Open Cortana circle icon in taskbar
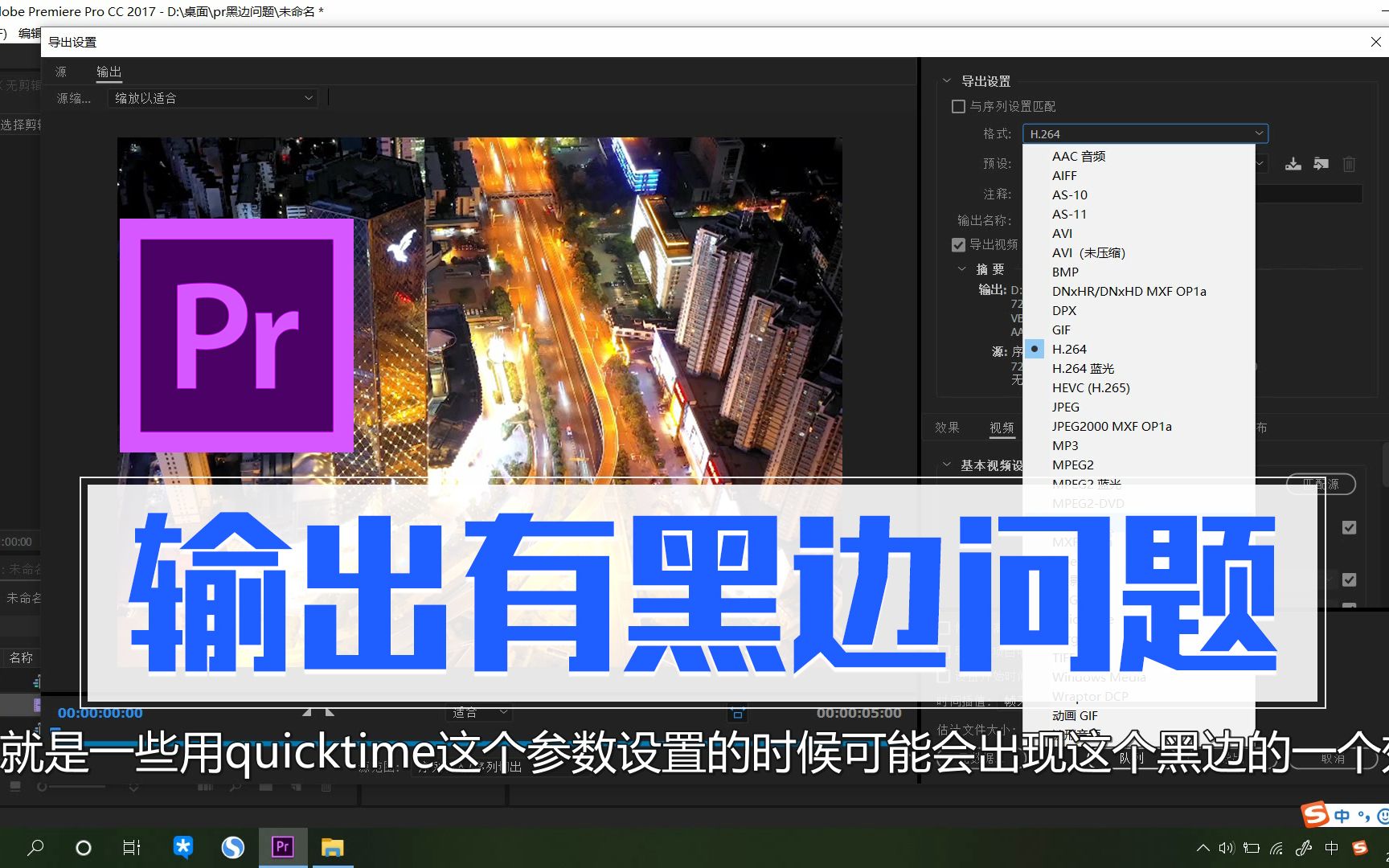This screenshot has height=868, width=1389. [84, 847]
